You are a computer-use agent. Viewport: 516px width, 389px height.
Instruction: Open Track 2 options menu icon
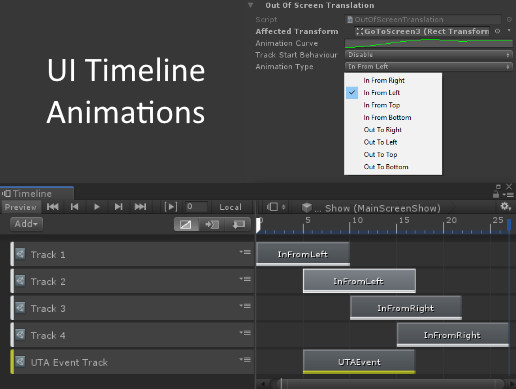tap(245, 279)
